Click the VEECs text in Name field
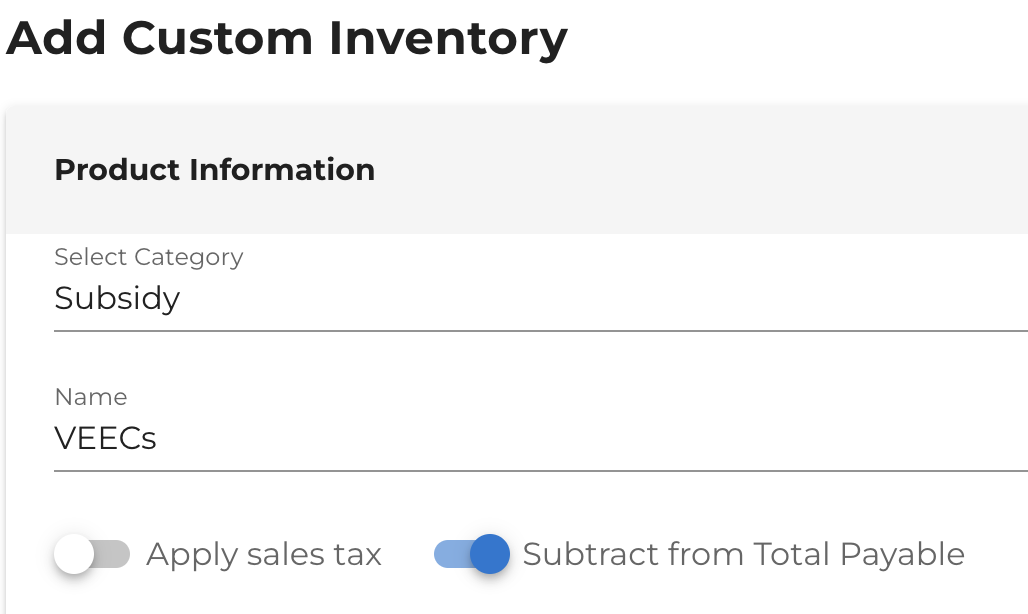This screenshot has height=614, width=1028. [x=105, y=438]
